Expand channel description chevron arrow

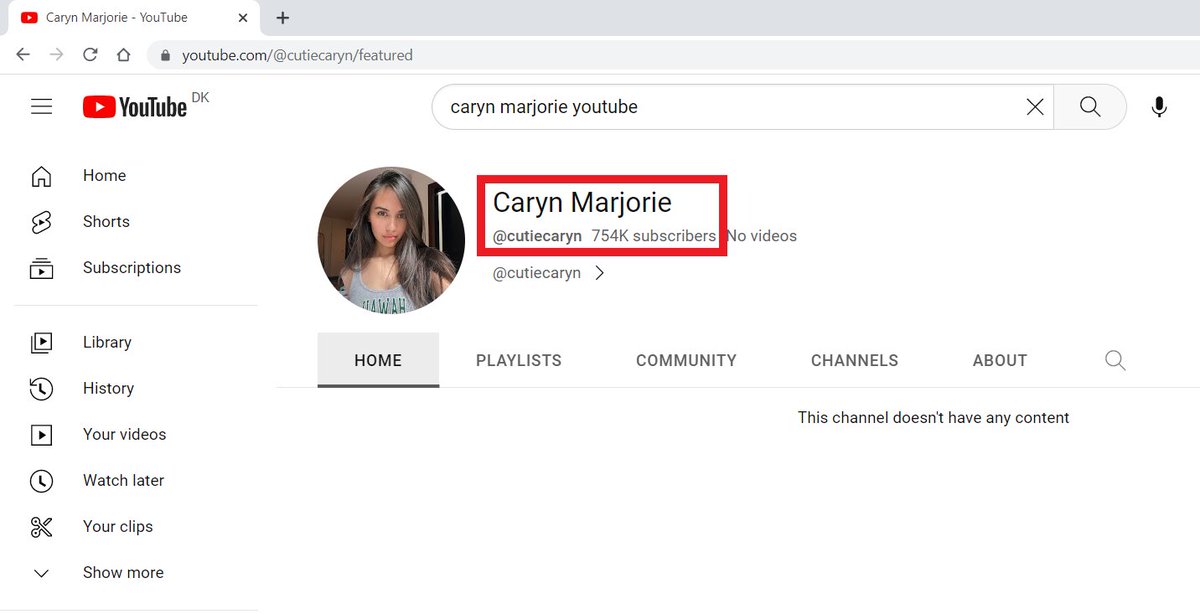point(599,273)
